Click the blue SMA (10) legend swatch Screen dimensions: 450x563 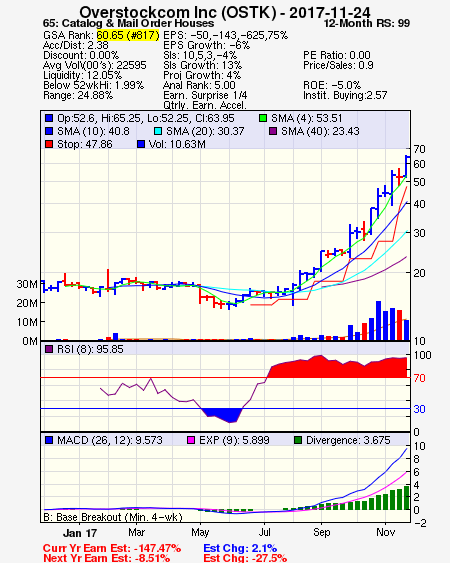point(49,131)
